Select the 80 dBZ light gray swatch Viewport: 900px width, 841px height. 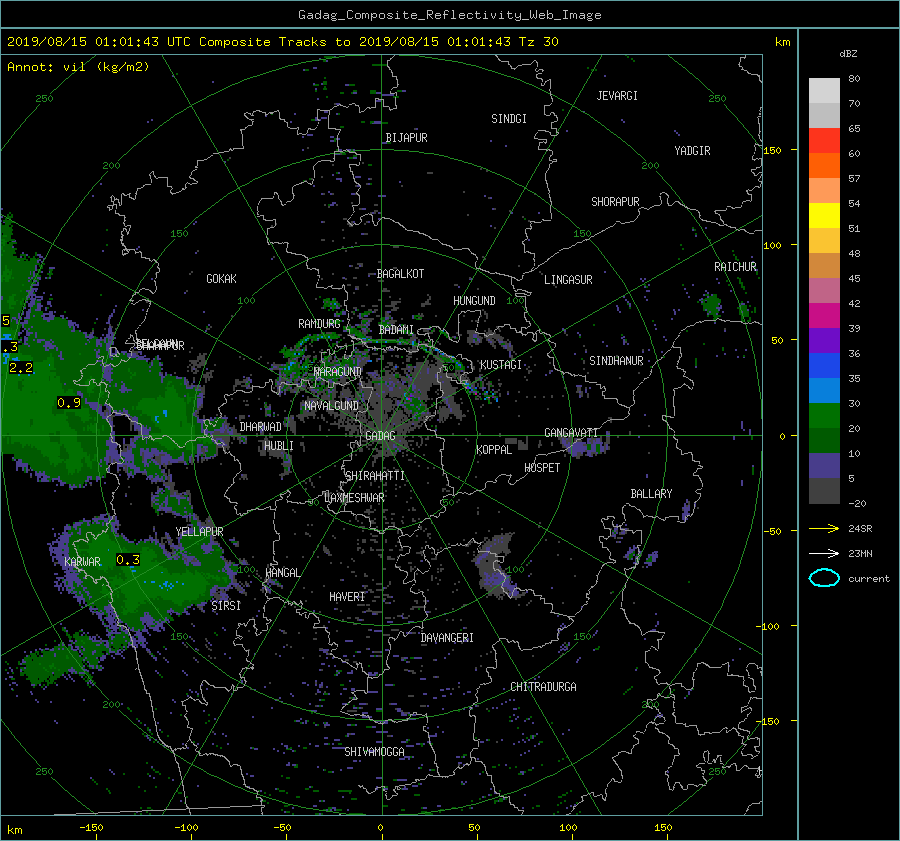(824, 90)
